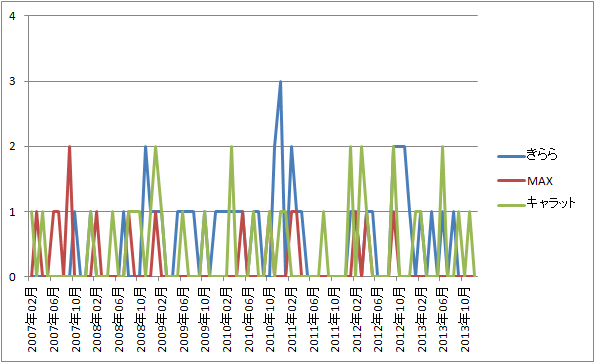Click the red MAX peak reaching 2
The width and height of the screenshot is (595, 363).
pyautogui.click(x=69, y=147)
